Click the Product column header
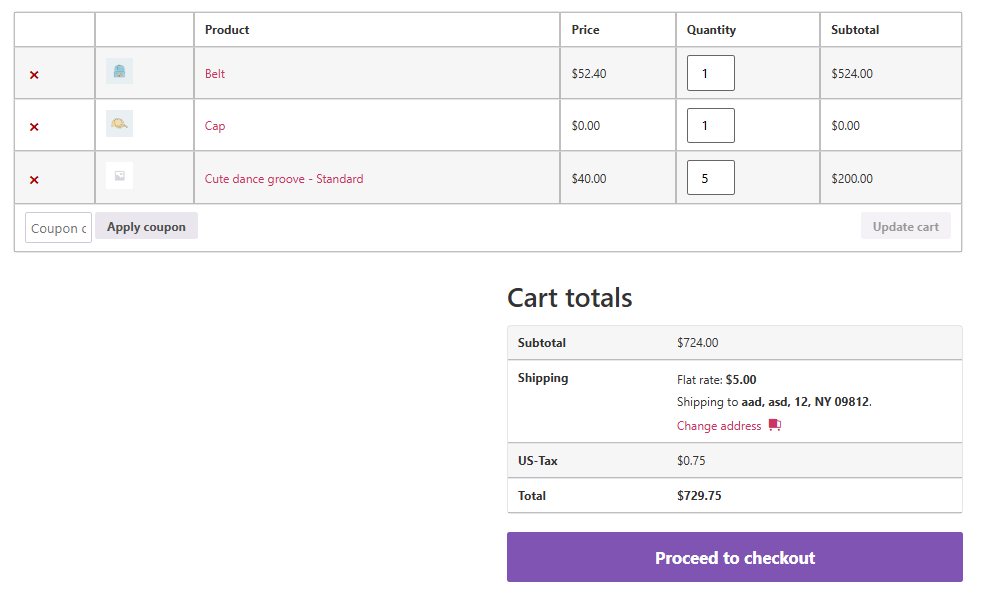This screenshot has height=606, width=983. tap(227, 30)
